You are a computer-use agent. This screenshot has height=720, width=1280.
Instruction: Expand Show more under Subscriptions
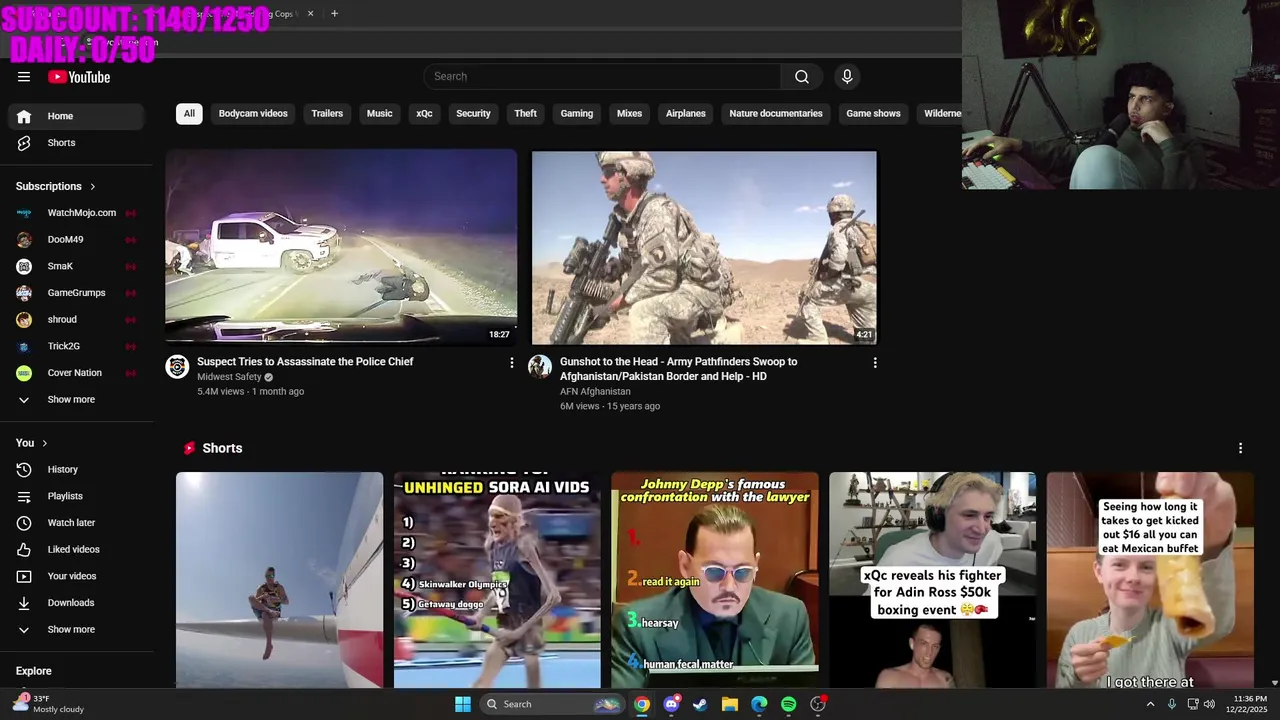click(76, 400)
